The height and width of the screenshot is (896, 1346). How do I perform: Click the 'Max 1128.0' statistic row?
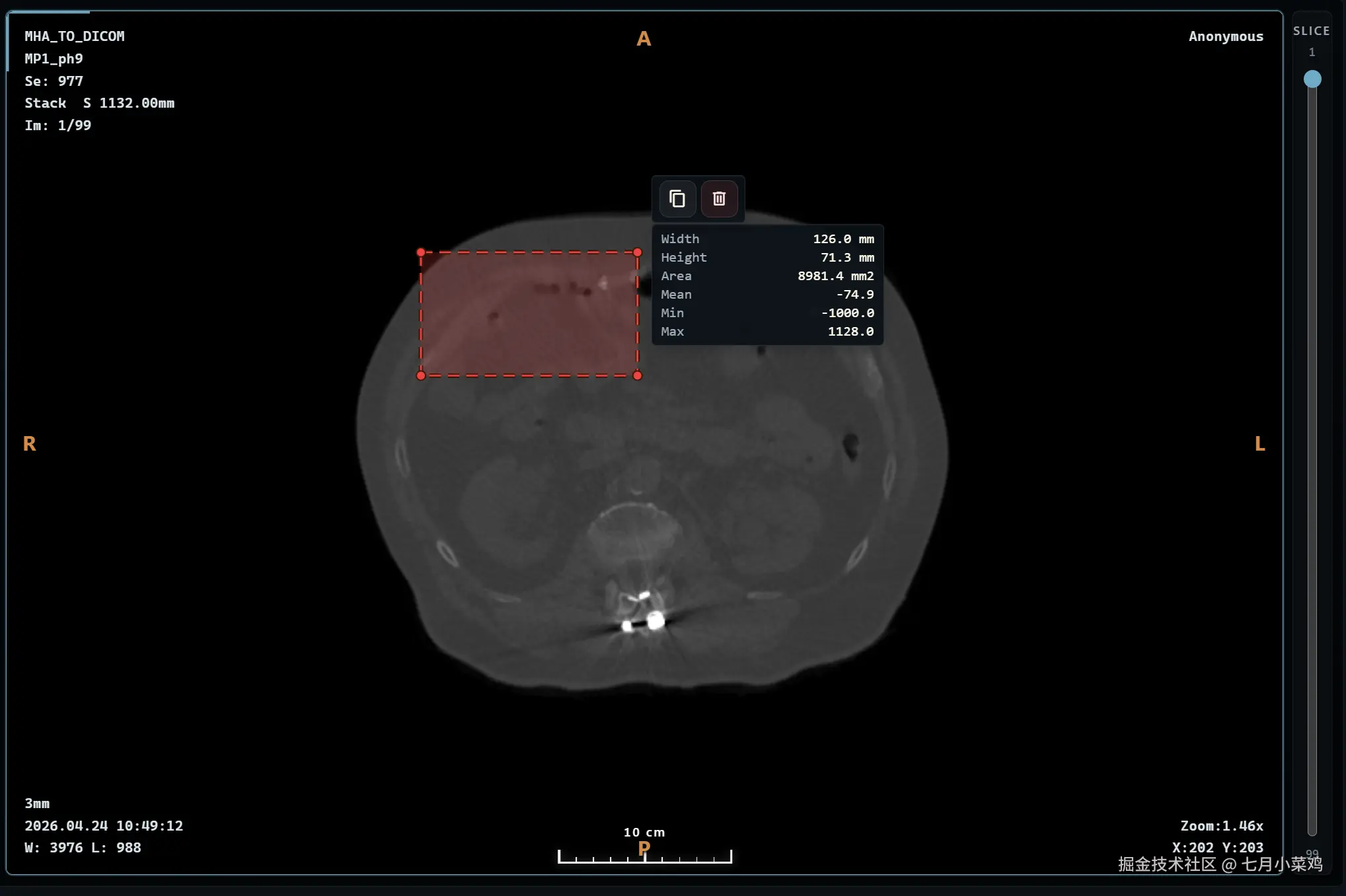click(x=767, y=331)
